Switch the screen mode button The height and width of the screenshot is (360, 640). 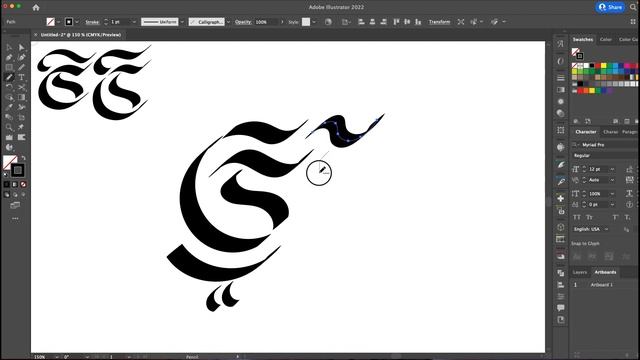pyautogui.click(x=15, y=205)
